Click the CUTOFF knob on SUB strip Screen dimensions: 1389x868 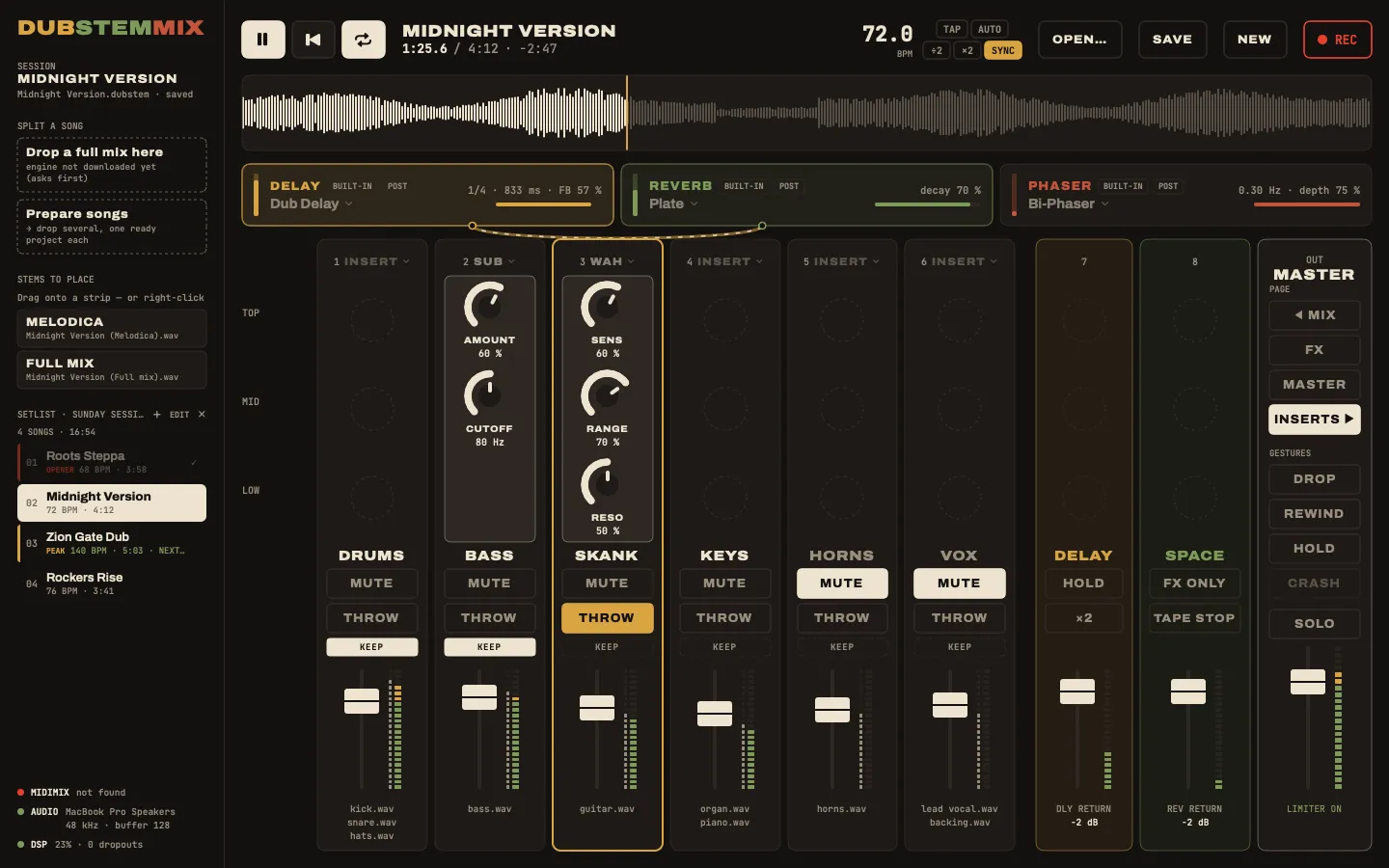pos(488,393)
